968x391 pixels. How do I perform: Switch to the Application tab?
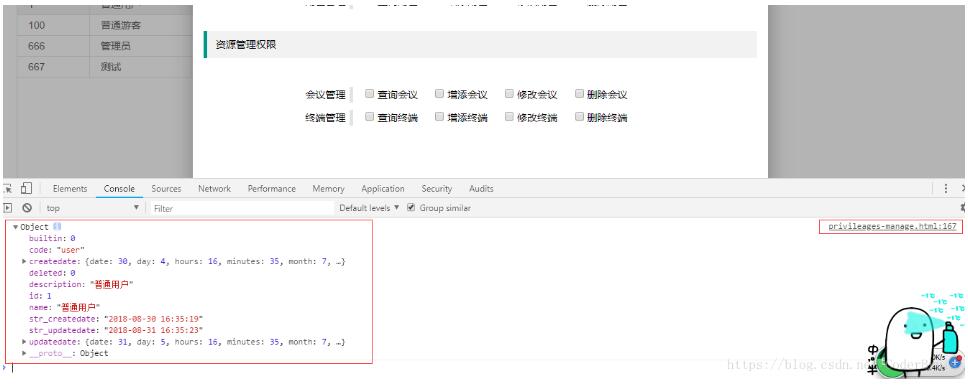coord(383,189)
